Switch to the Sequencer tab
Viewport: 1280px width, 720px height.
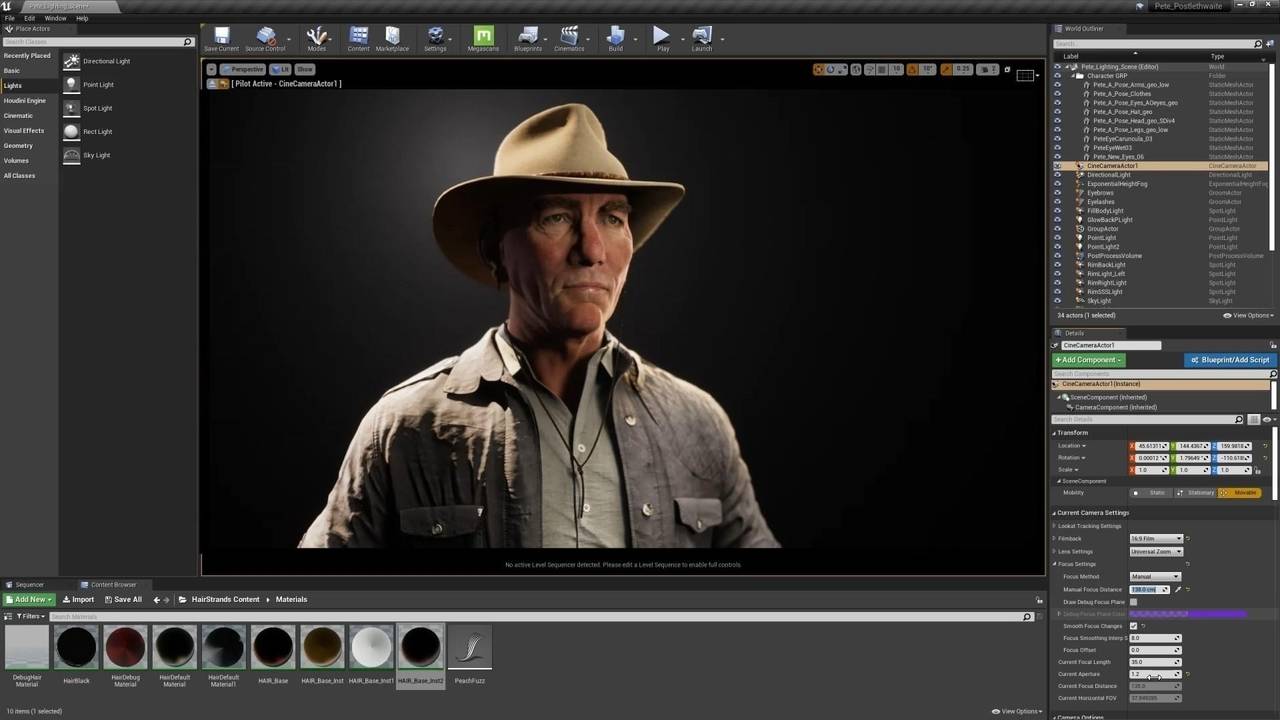29,585
